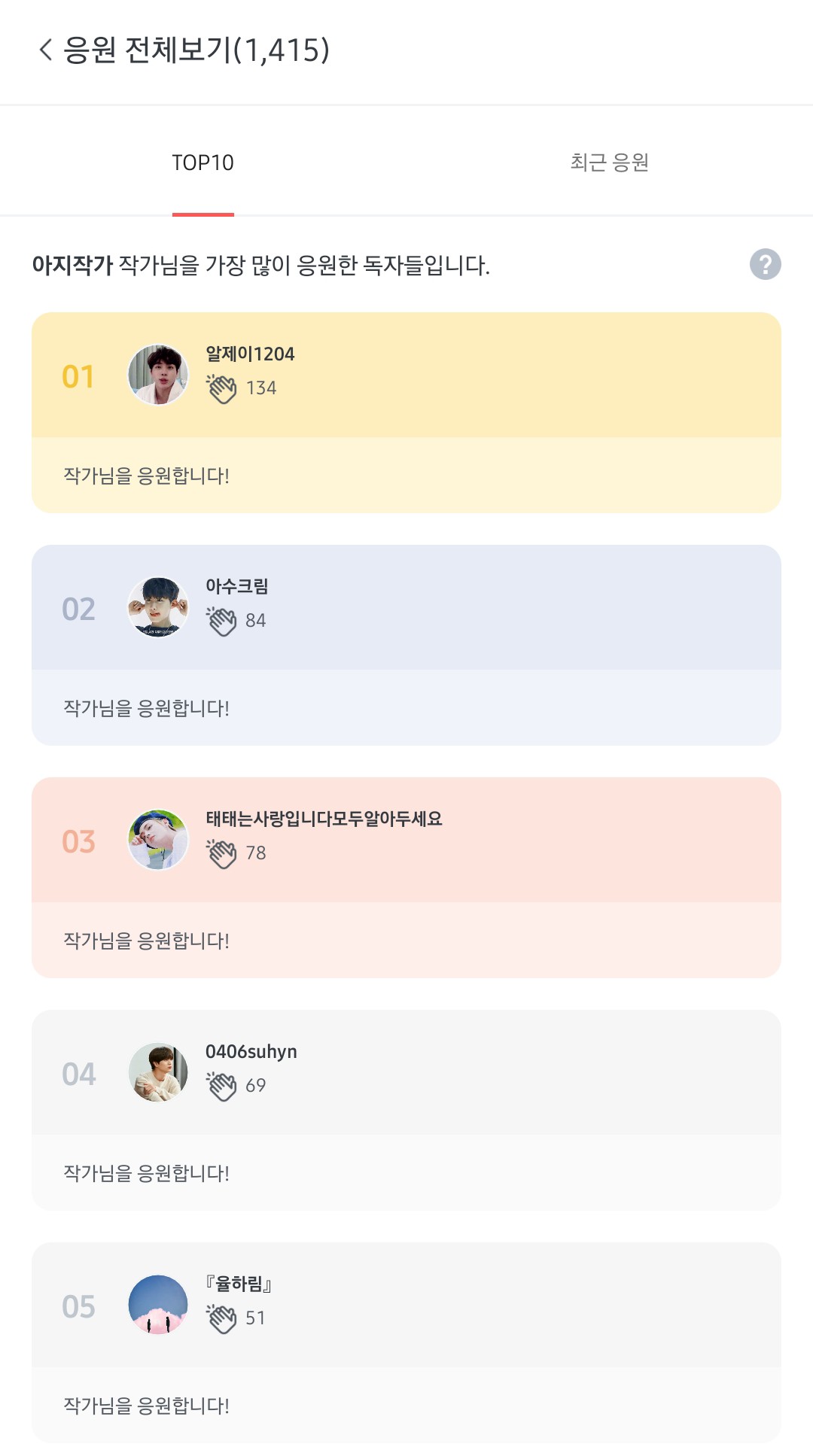Tap clap icon next to 51

pos(222,1318)
